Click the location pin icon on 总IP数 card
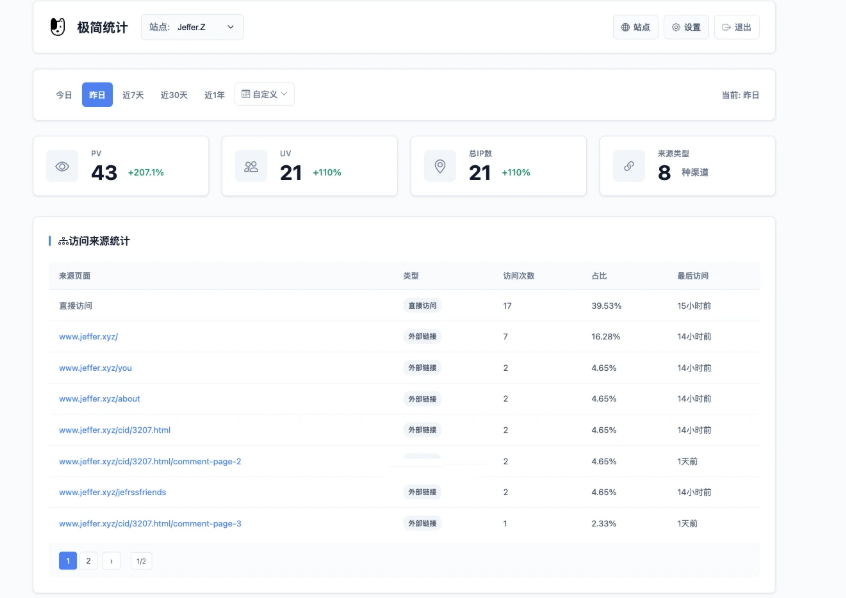Image resolution: width=846 pixels, height=598 pixels. [439, 165]
